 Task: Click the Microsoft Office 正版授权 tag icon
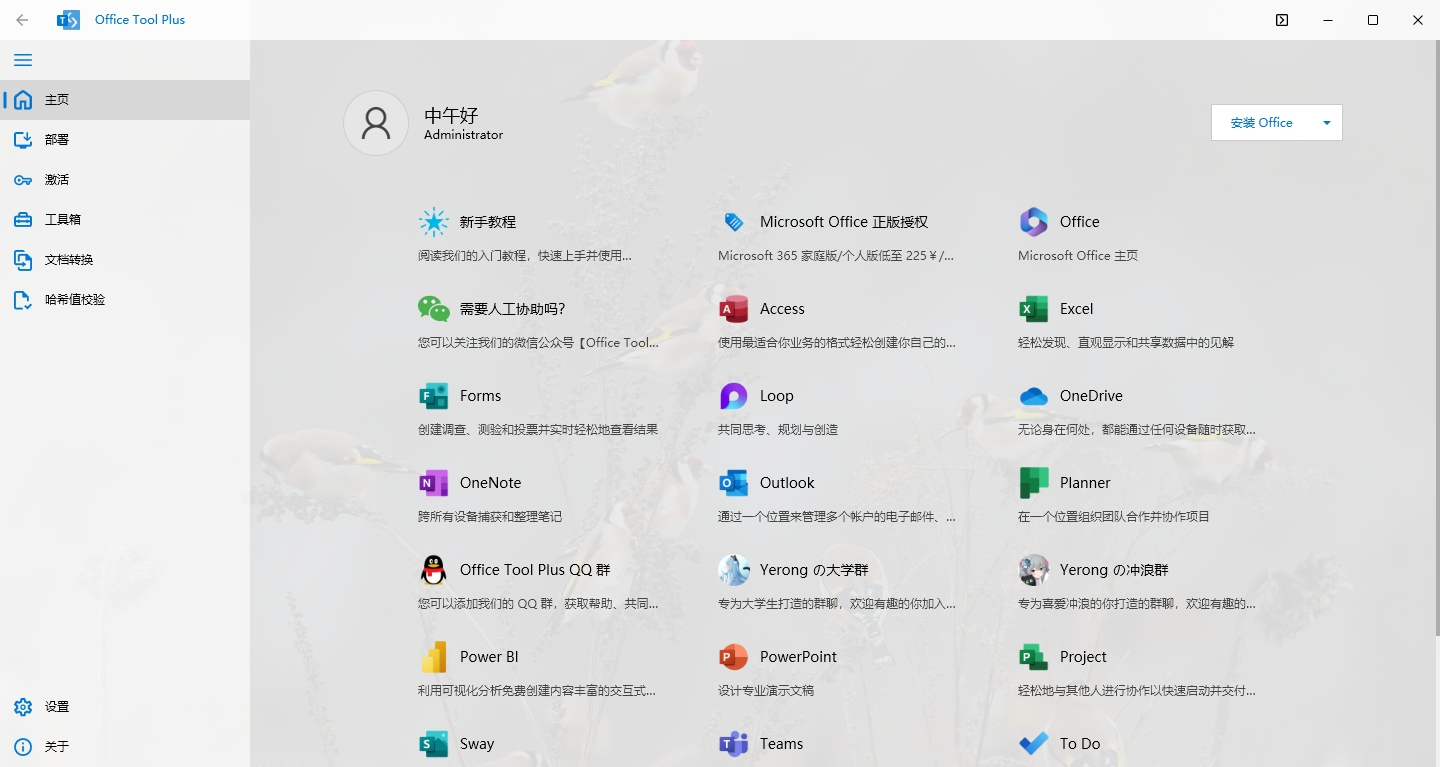734,222
